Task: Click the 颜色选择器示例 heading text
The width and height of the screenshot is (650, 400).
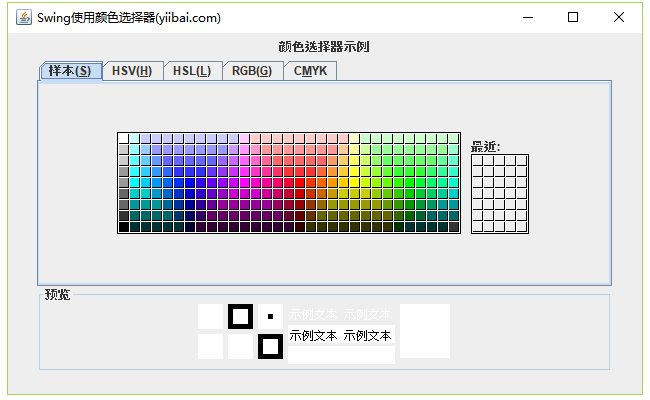Action: pos(324,46)
